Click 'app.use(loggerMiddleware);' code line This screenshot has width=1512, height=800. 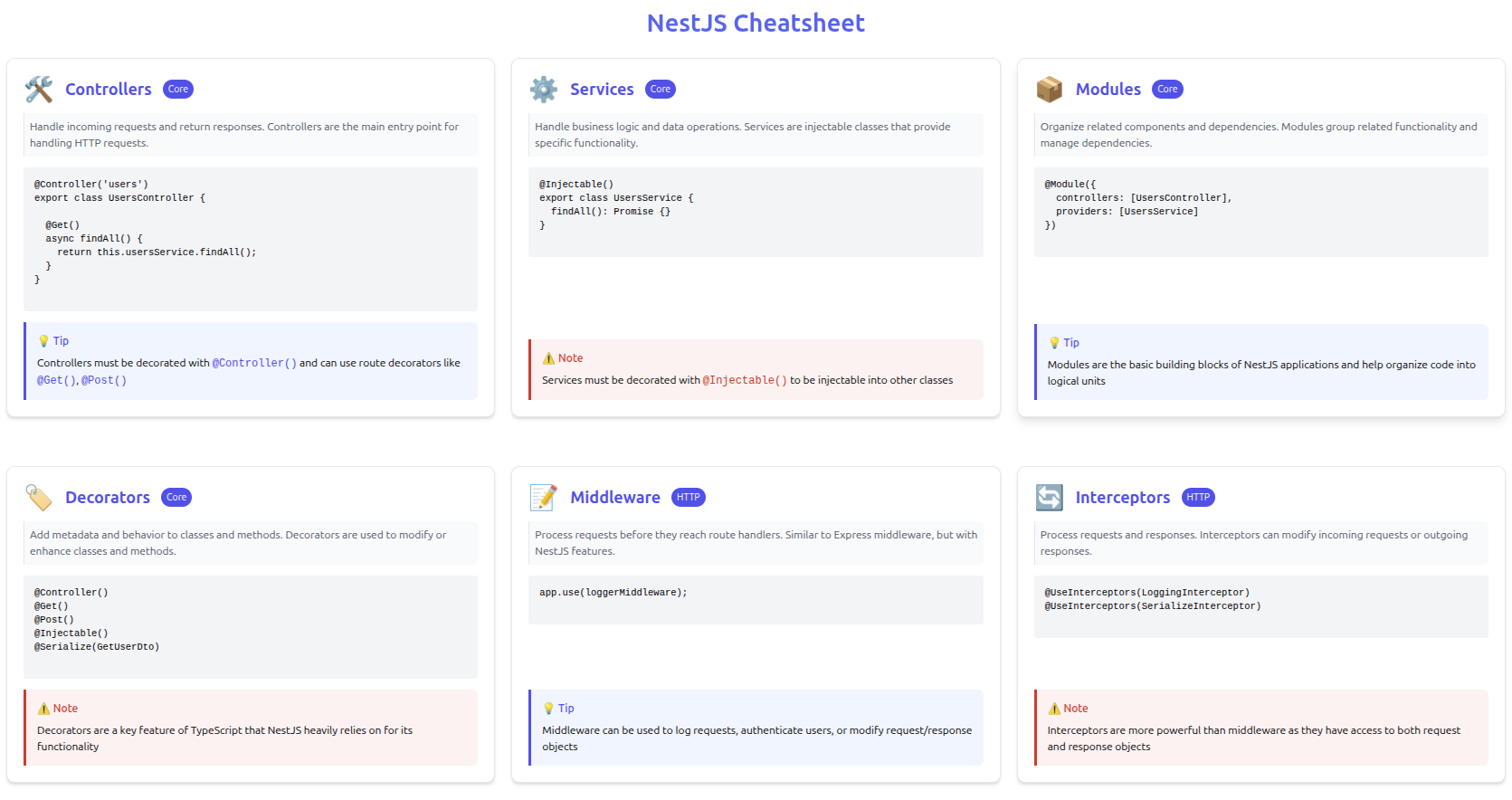613,593
